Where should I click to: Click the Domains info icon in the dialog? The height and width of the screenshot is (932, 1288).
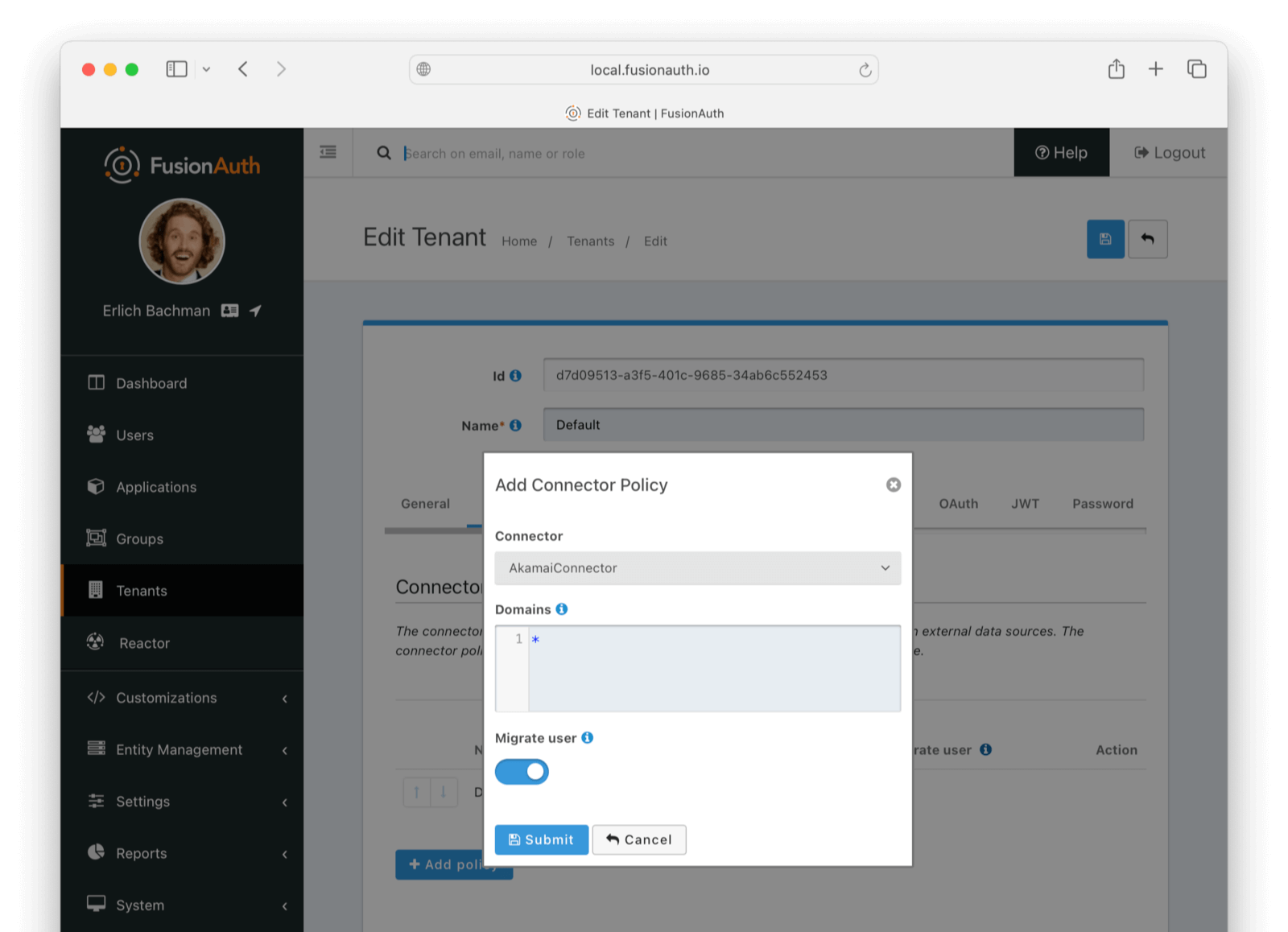click(x=561, y=608)
